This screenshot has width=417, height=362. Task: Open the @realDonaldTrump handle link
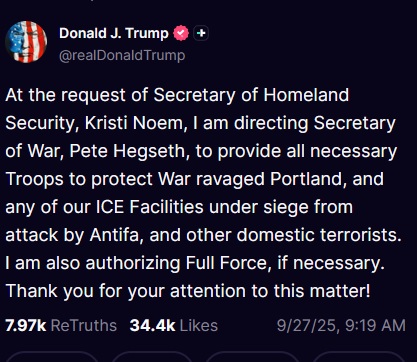tap(122, 55)
